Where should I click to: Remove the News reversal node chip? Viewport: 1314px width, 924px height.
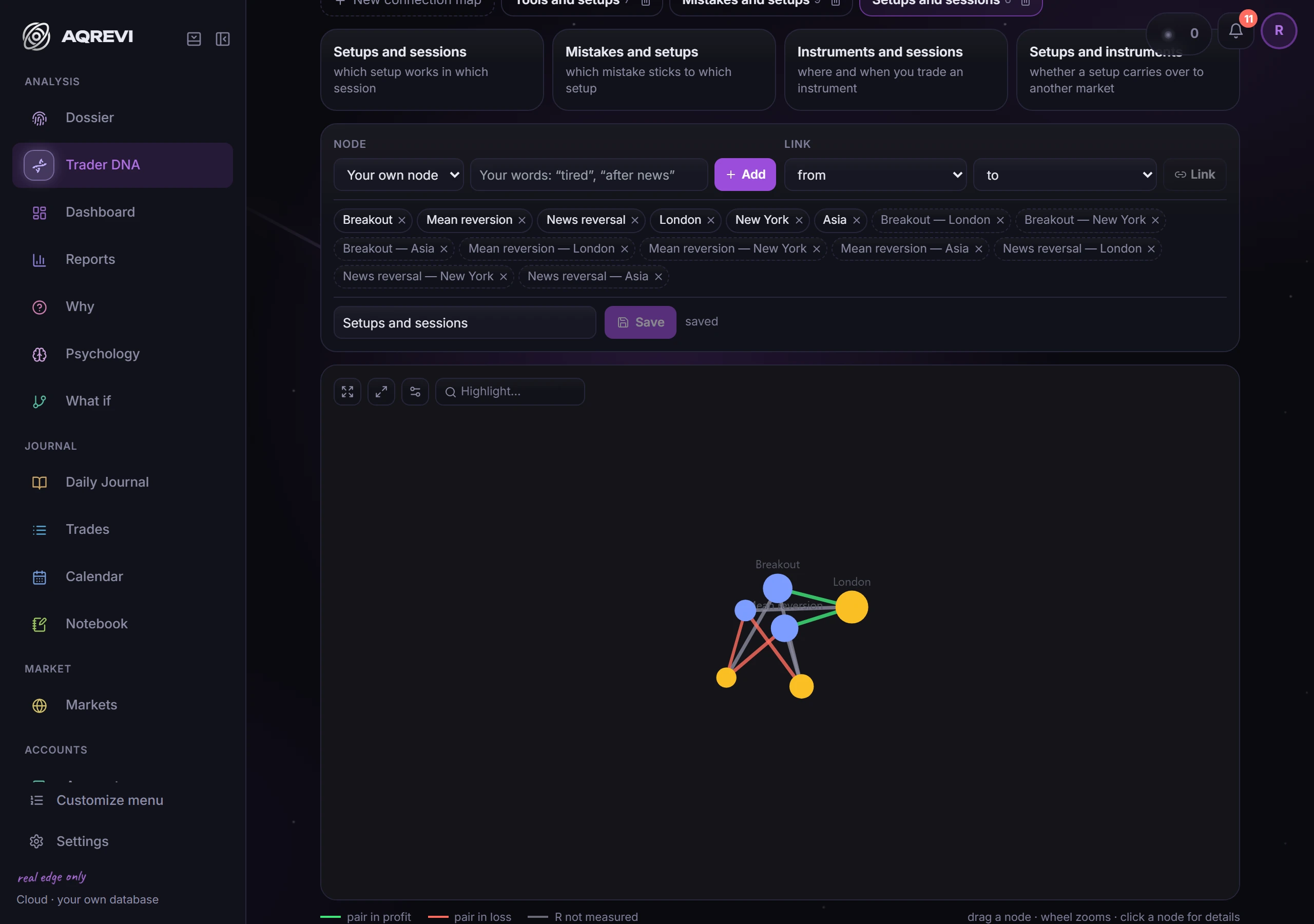coord(635,220)
